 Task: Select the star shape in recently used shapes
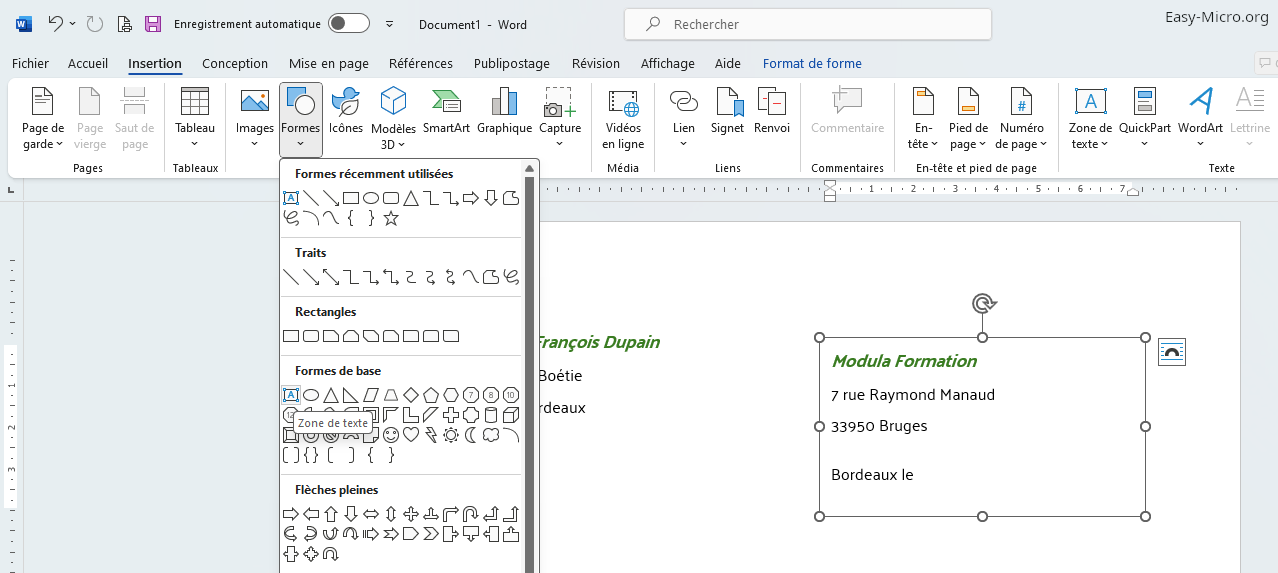coord(391,218)
